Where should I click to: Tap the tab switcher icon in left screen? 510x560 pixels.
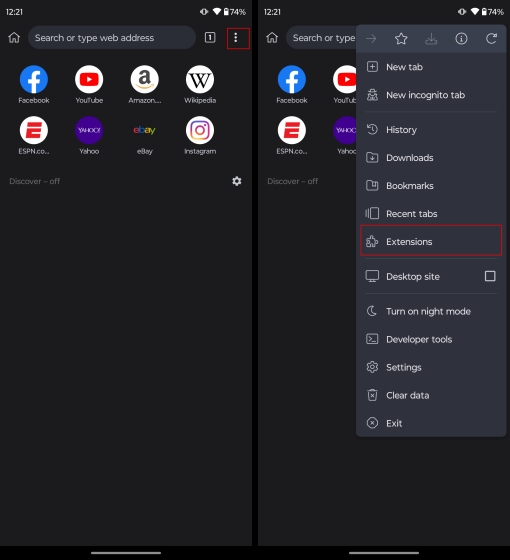point(210,38)
